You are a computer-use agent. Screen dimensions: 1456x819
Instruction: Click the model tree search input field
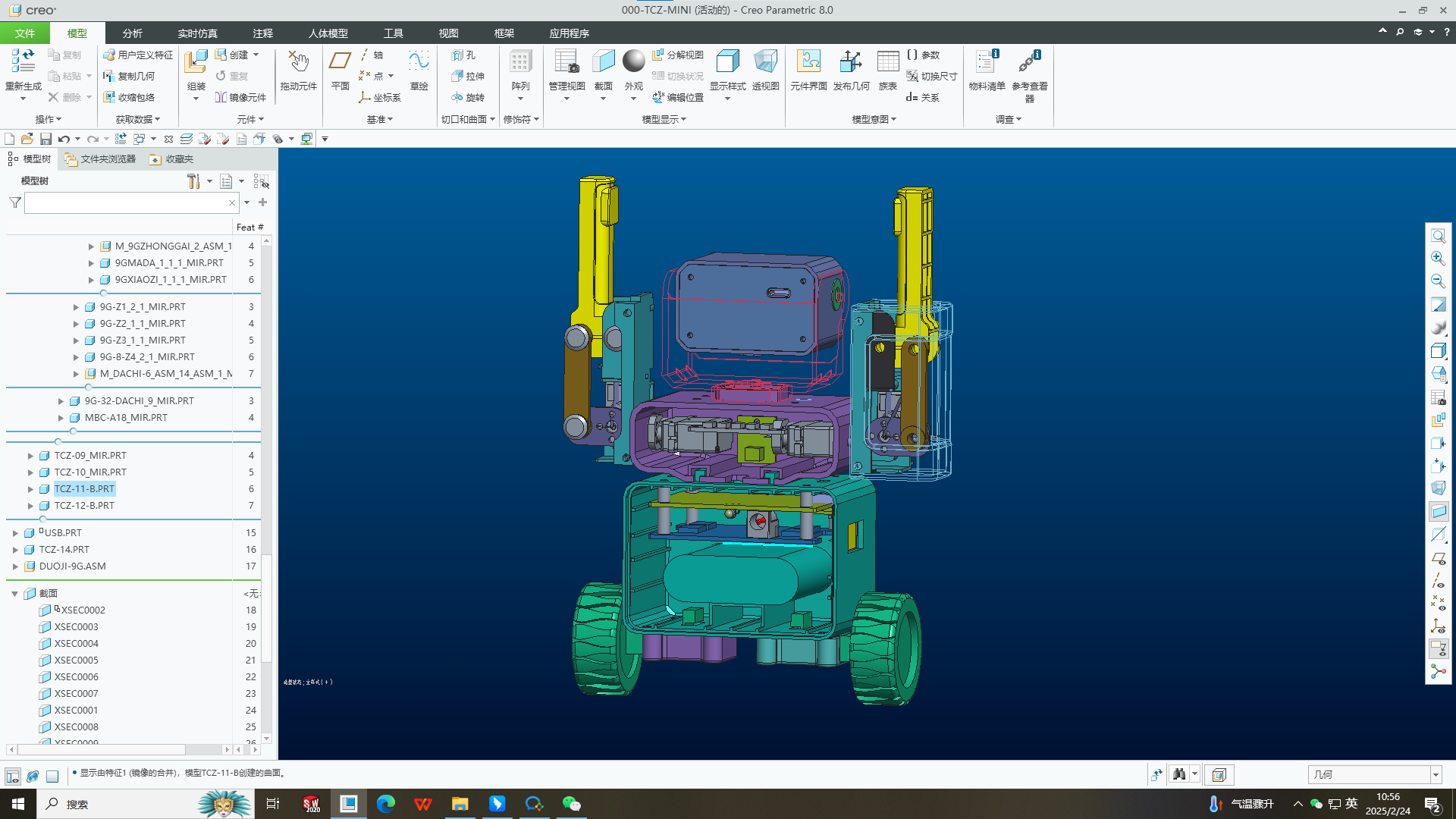[126, 202]
